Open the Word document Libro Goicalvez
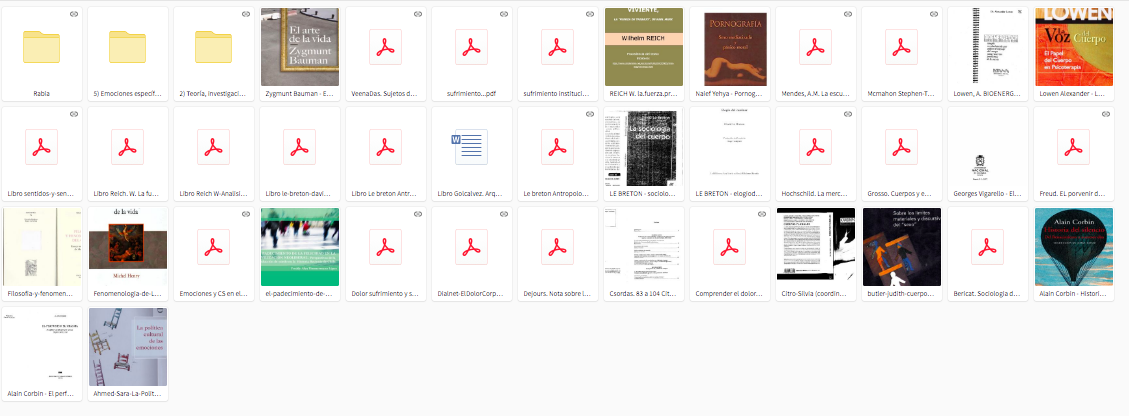 coord(471,147)
